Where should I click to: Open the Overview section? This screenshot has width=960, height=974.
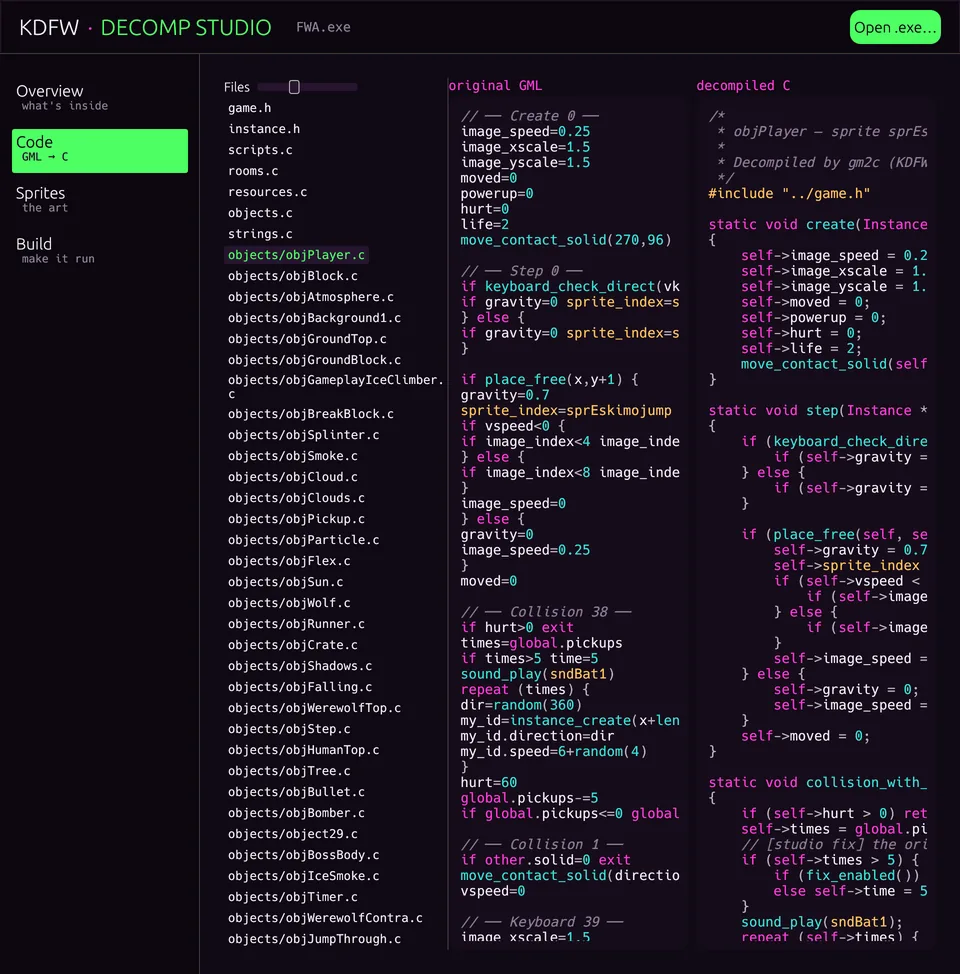point(99,98)
